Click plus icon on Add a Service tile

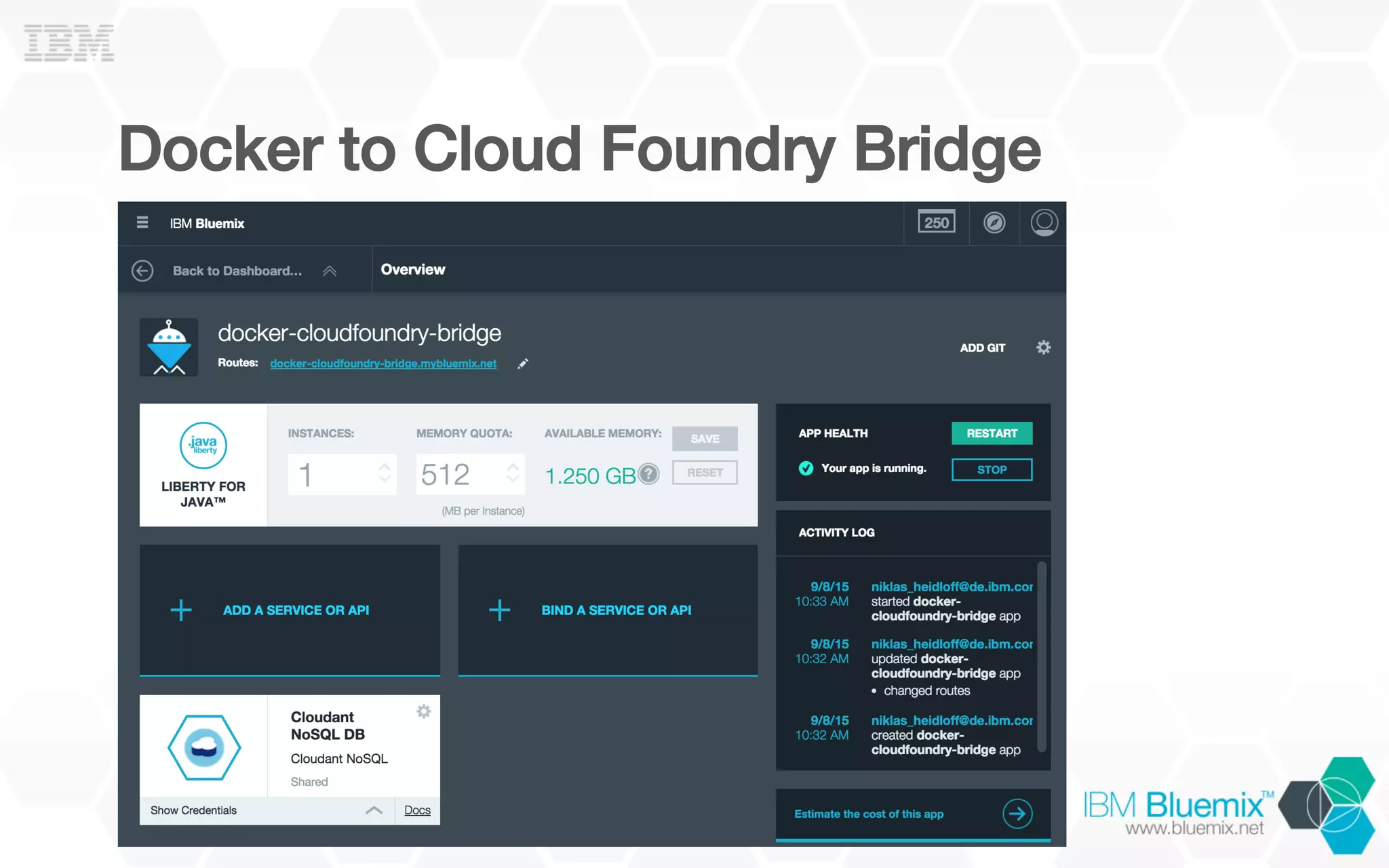[181, 610]
